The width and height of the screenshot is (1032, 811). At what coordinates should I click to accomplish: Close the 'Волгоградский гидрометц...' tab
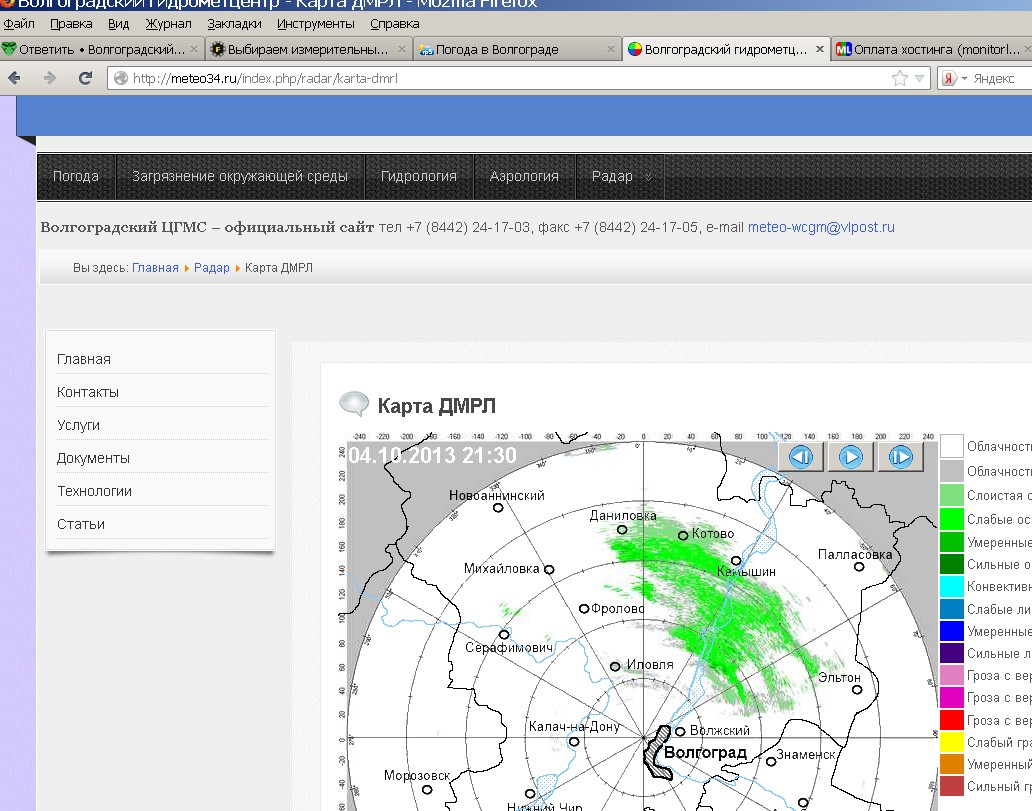click(819, 49)
